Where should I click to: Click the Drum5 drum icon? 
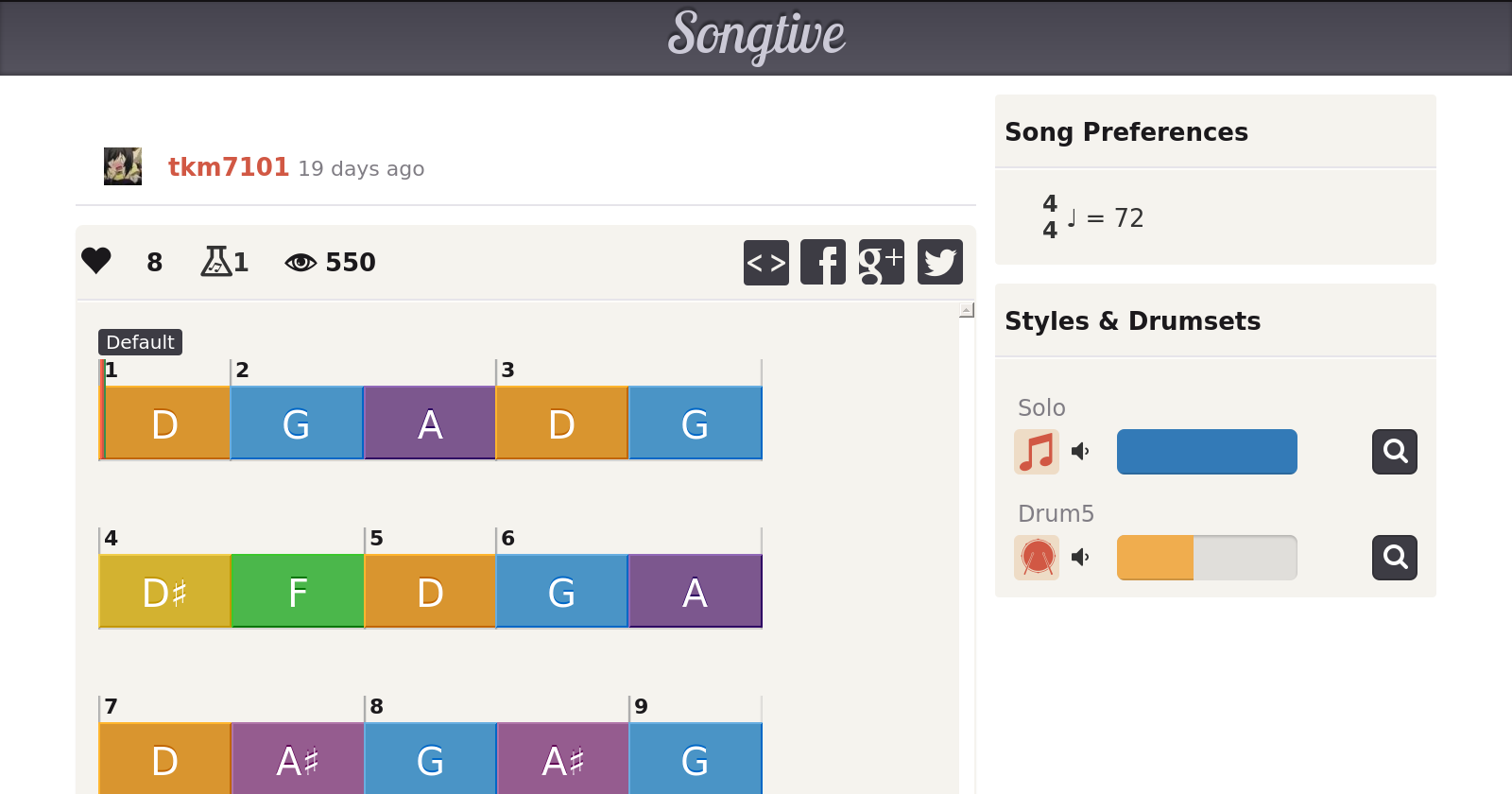coord(1037,558)
